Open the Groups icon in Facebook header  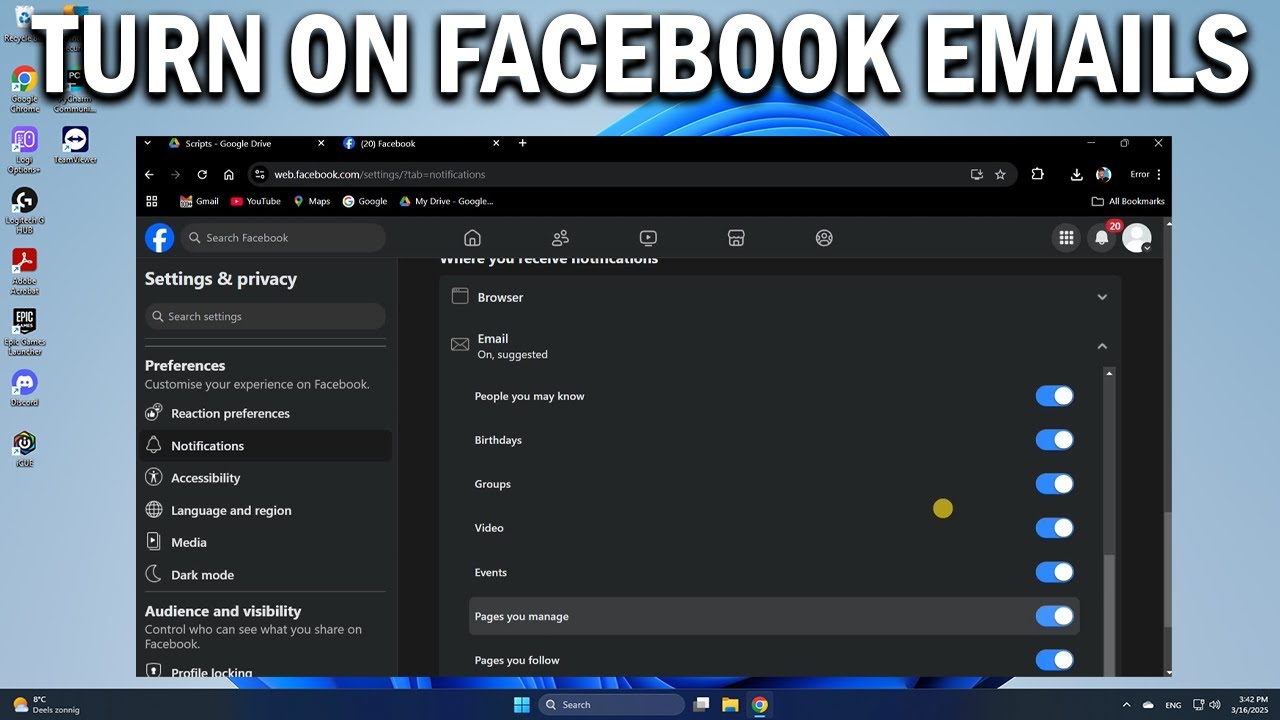pos(824,238)
